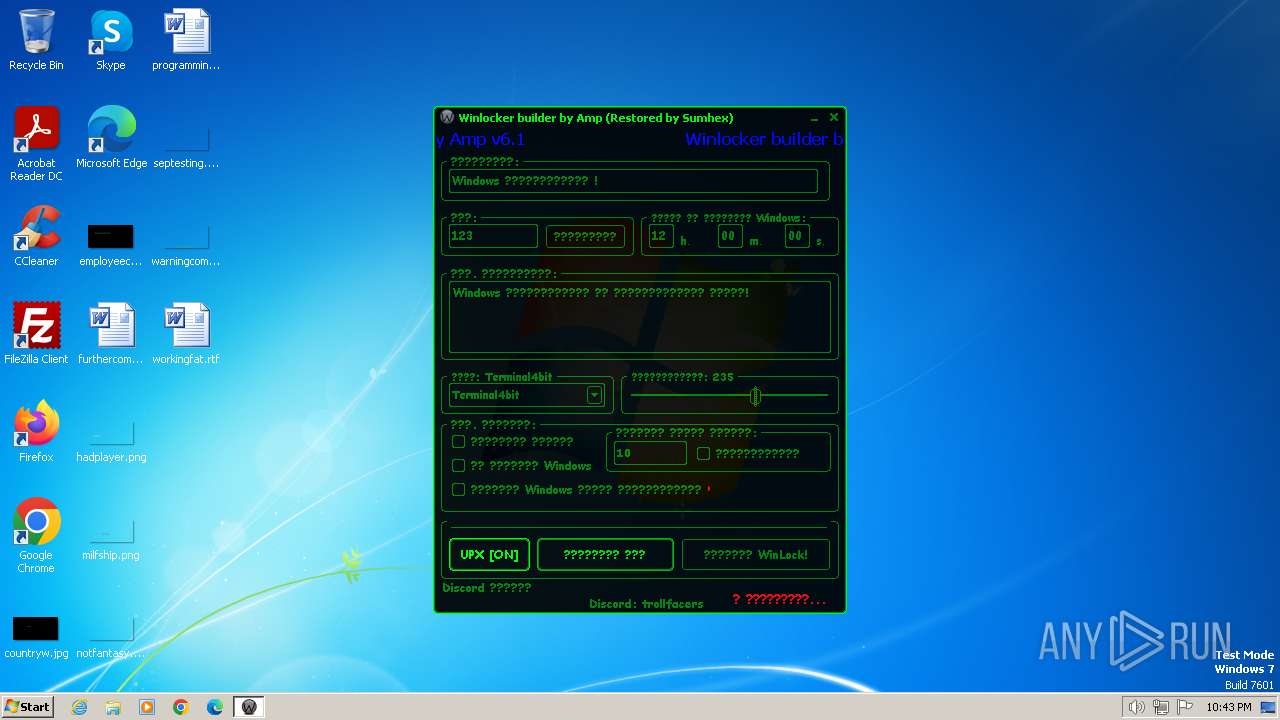
Task: Click the Start button
Action: click(27, 707)
